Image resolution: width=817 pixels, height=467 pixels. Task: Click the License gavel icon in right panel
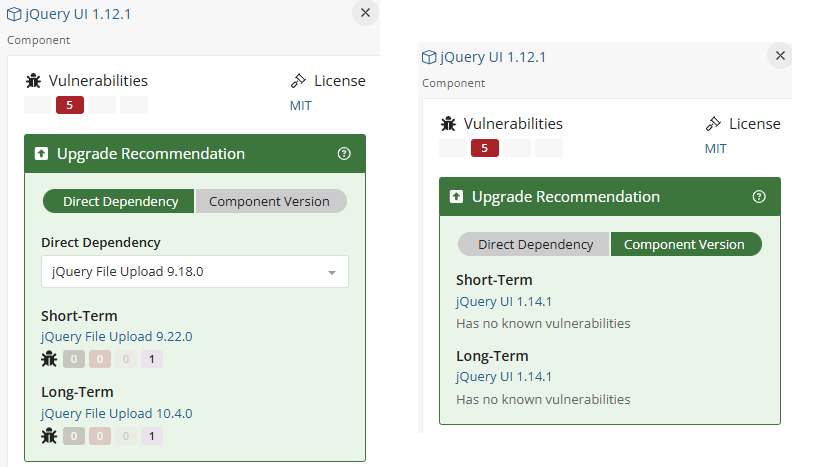[x=713, y=124]
